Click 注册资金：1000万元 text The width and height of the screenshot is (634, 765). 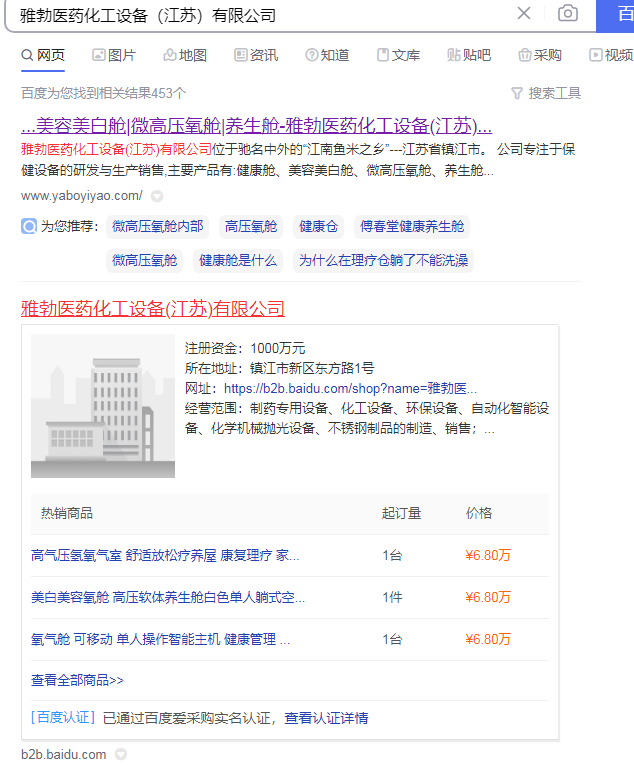[245, 348]
